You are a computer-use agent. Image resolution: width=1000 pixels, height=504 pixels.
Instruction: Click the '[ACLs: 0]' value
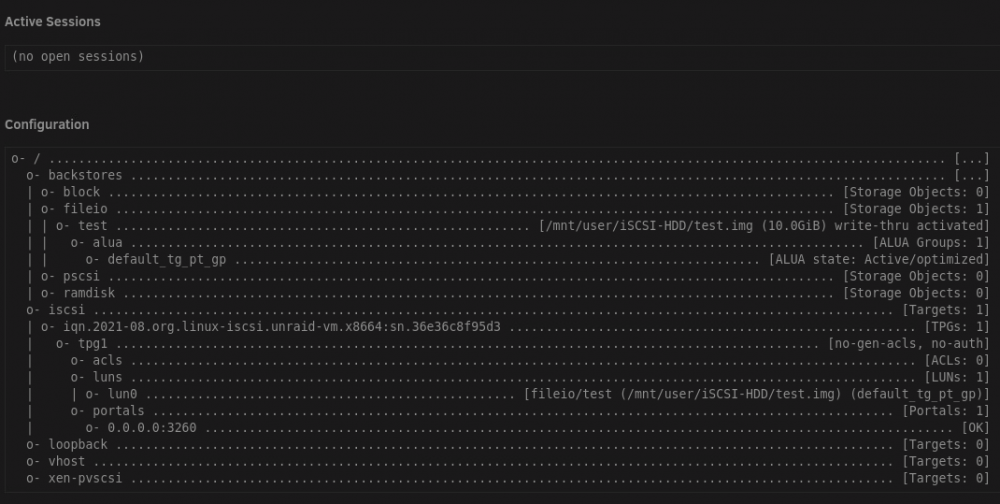957,360
